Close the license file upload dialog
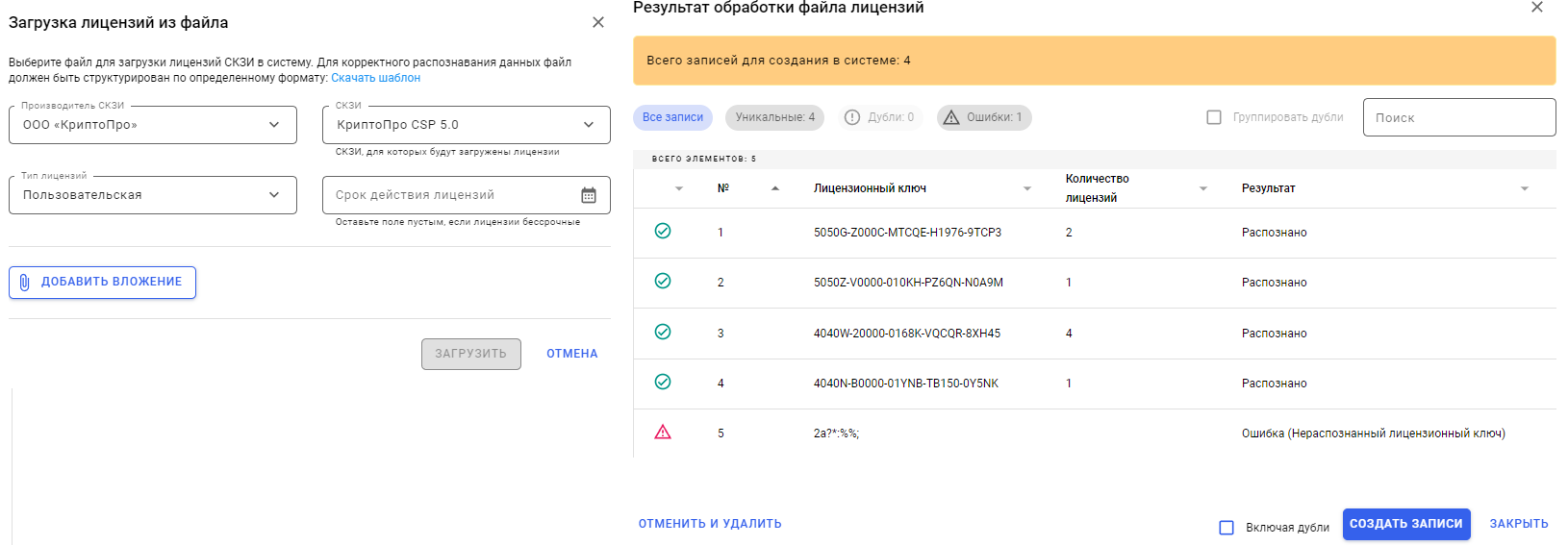Image resolution: width=1568 pixels, height=545 pixels. coord(598,22)
